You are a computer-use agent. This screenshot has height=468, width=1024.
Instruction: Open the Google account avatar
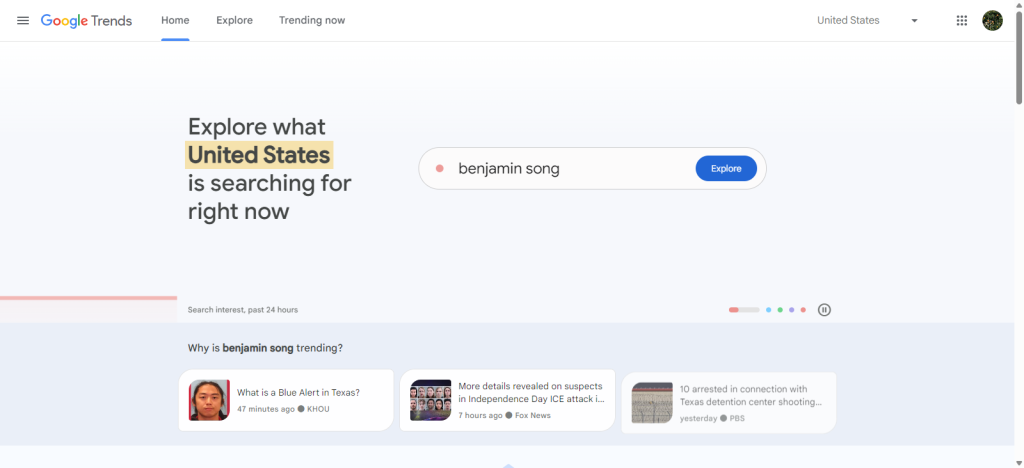click(x=992, y=20)
